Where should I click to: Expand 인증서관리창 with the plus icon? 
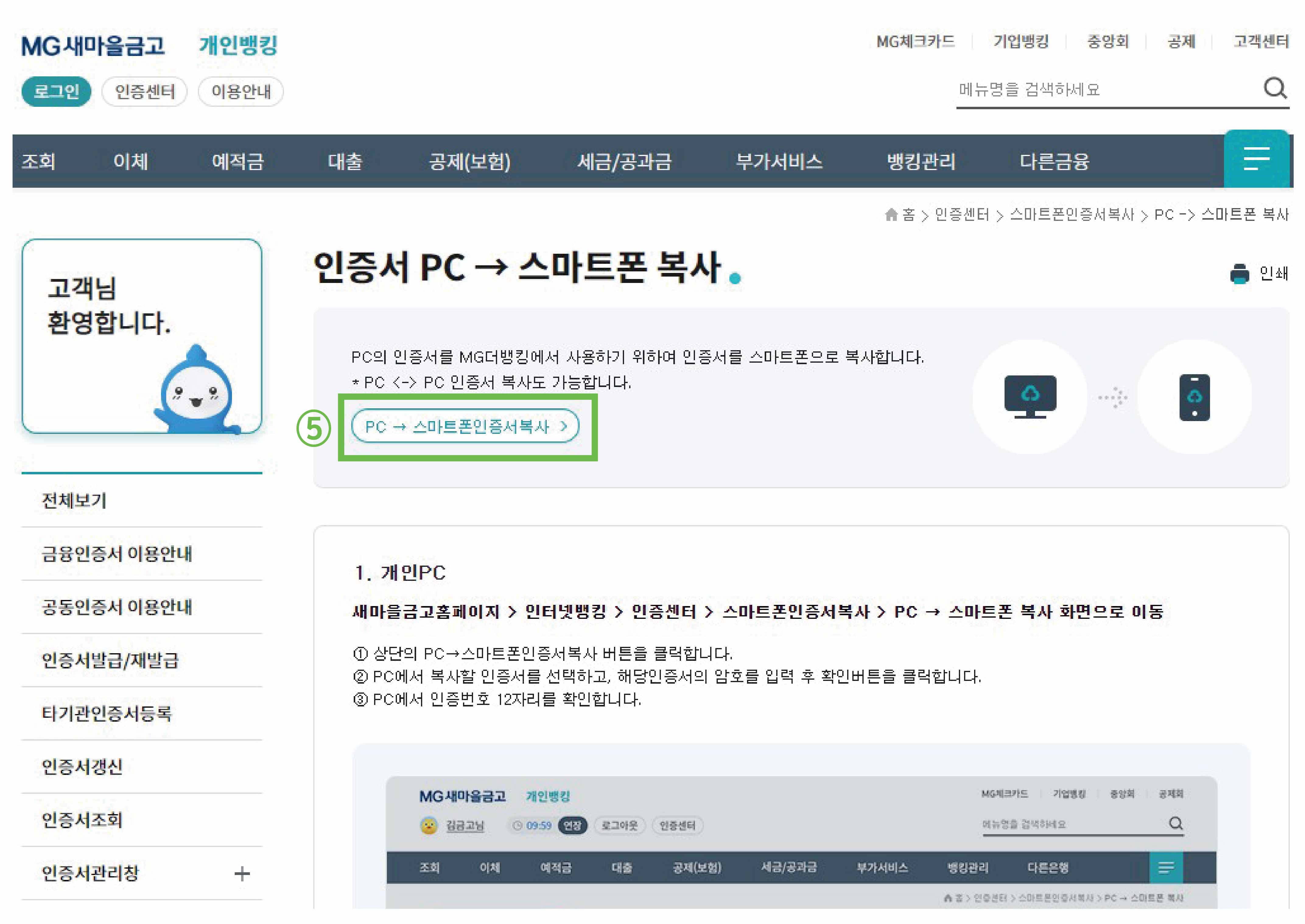click(242, 873)
